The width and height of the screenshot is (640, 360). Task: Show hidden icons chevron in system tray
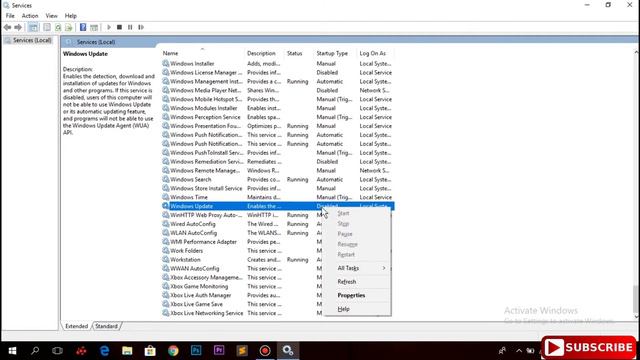coord(519,351)
